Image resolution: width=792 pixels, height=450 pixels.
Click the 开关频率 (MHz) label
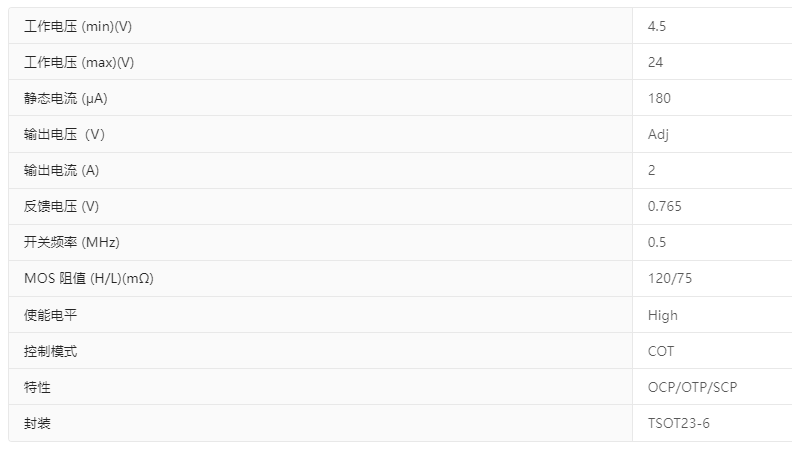point(71,242)
